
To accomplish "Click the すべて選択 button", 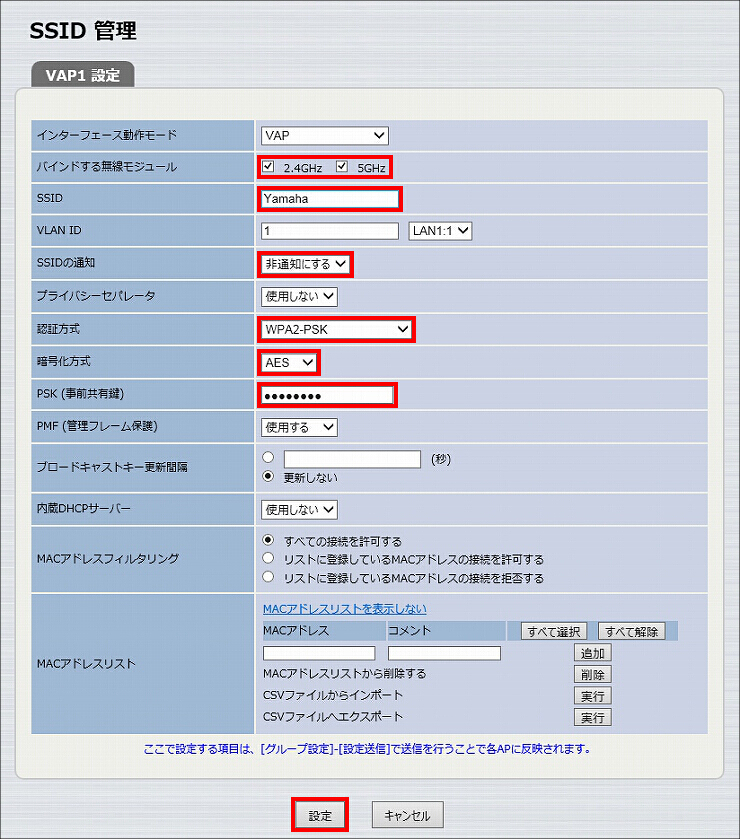I will coord(554,631).
